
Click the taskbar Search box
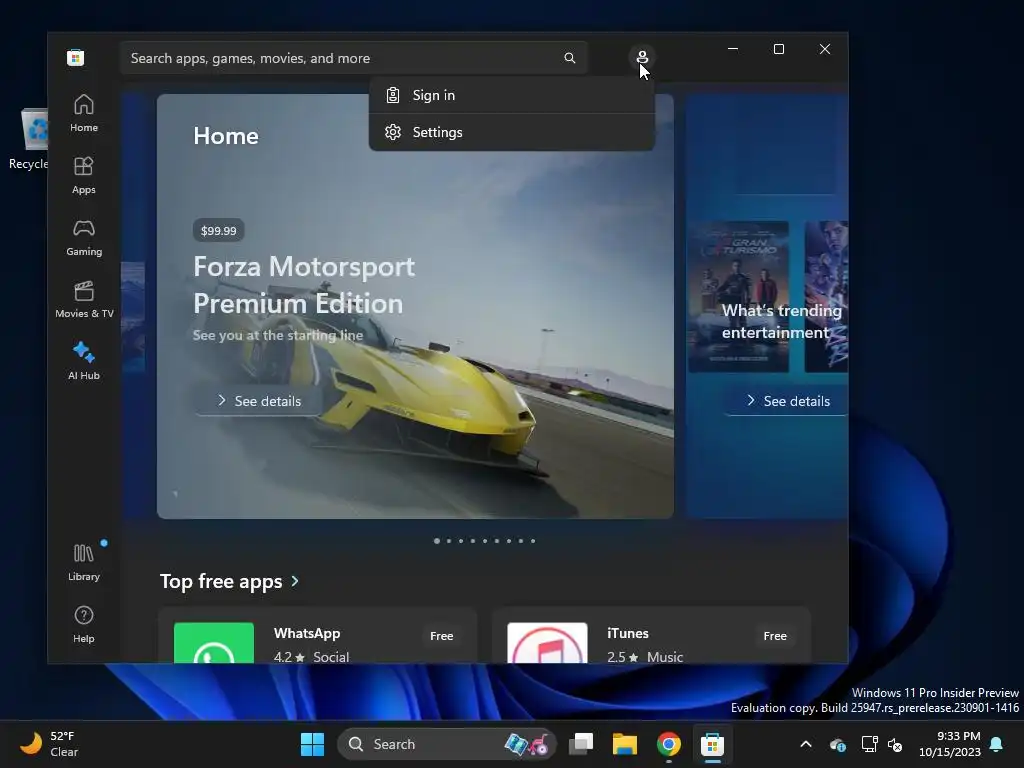pyautogui.click(x=447, y=744)
